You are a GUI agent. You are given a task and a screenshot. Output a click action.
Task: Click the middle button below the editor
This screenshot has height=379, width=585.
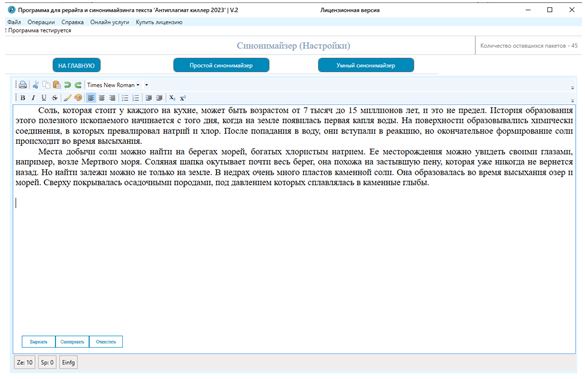tap(72, 342)
